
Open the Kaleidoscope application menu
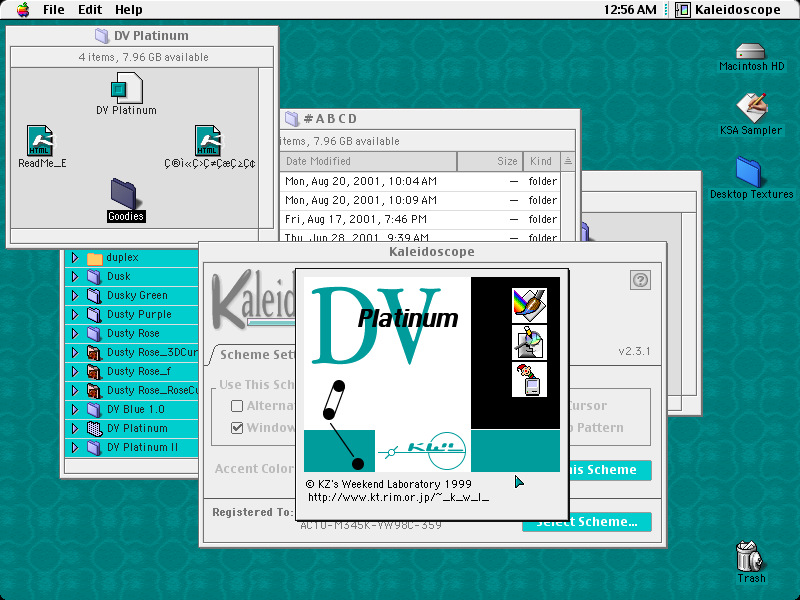tap(729, 10)
